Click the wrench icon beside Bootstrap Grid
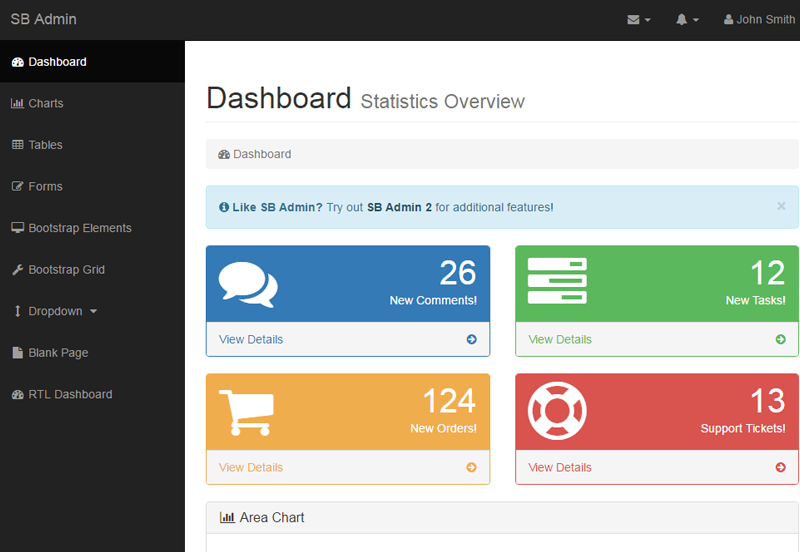800x552 pixels. pos(18,270)
